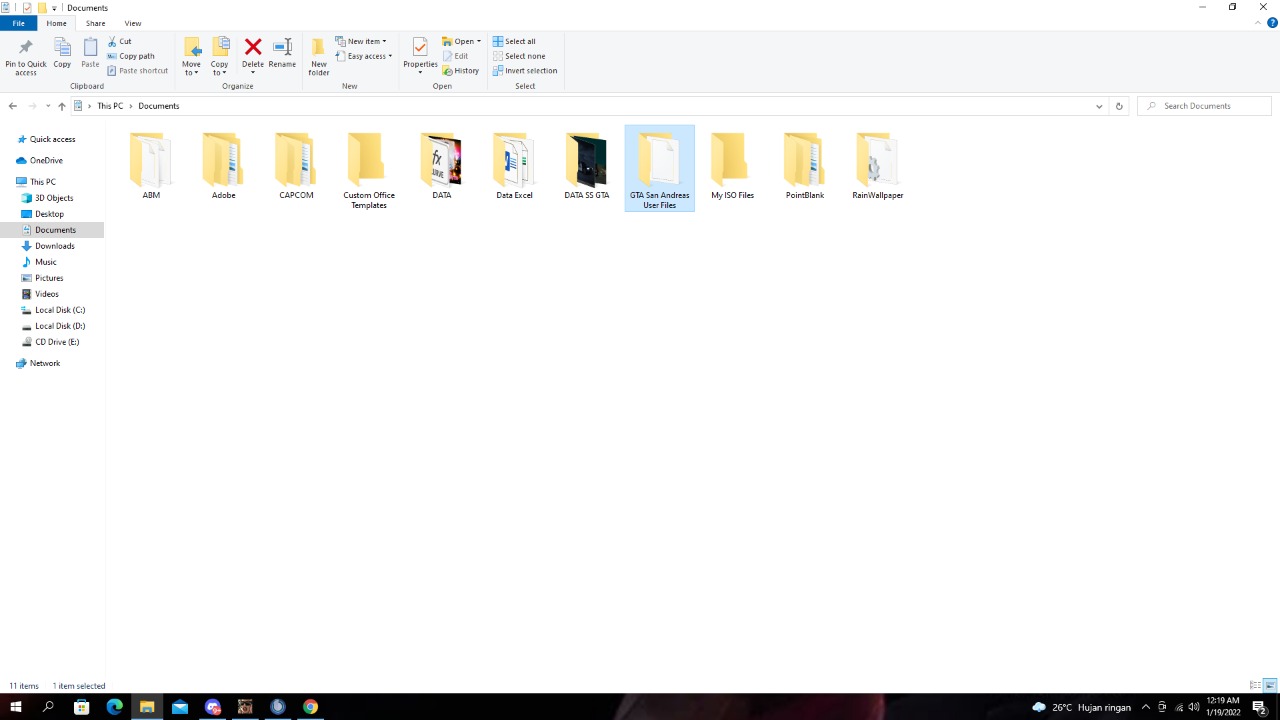Click This PC in the address breadcrumb
Viewport: 1280px width, 720px height.
point(110,106)
